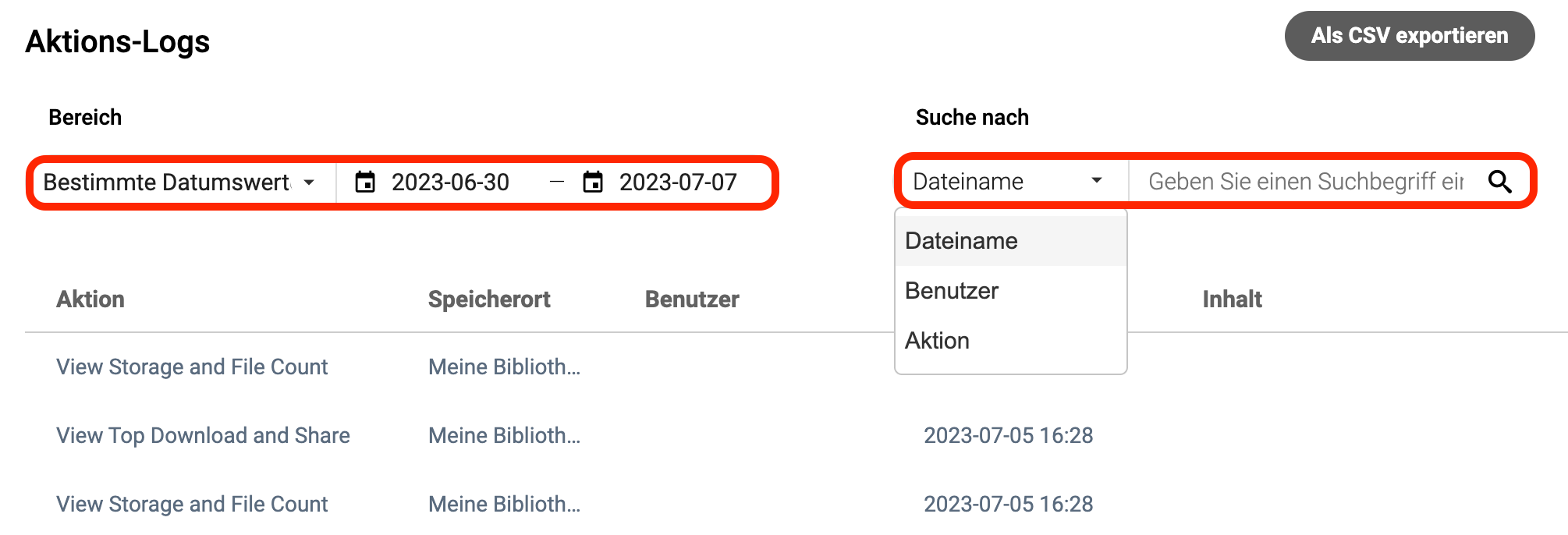
Task: Click the Aktion column header
Action: [90, 299]
